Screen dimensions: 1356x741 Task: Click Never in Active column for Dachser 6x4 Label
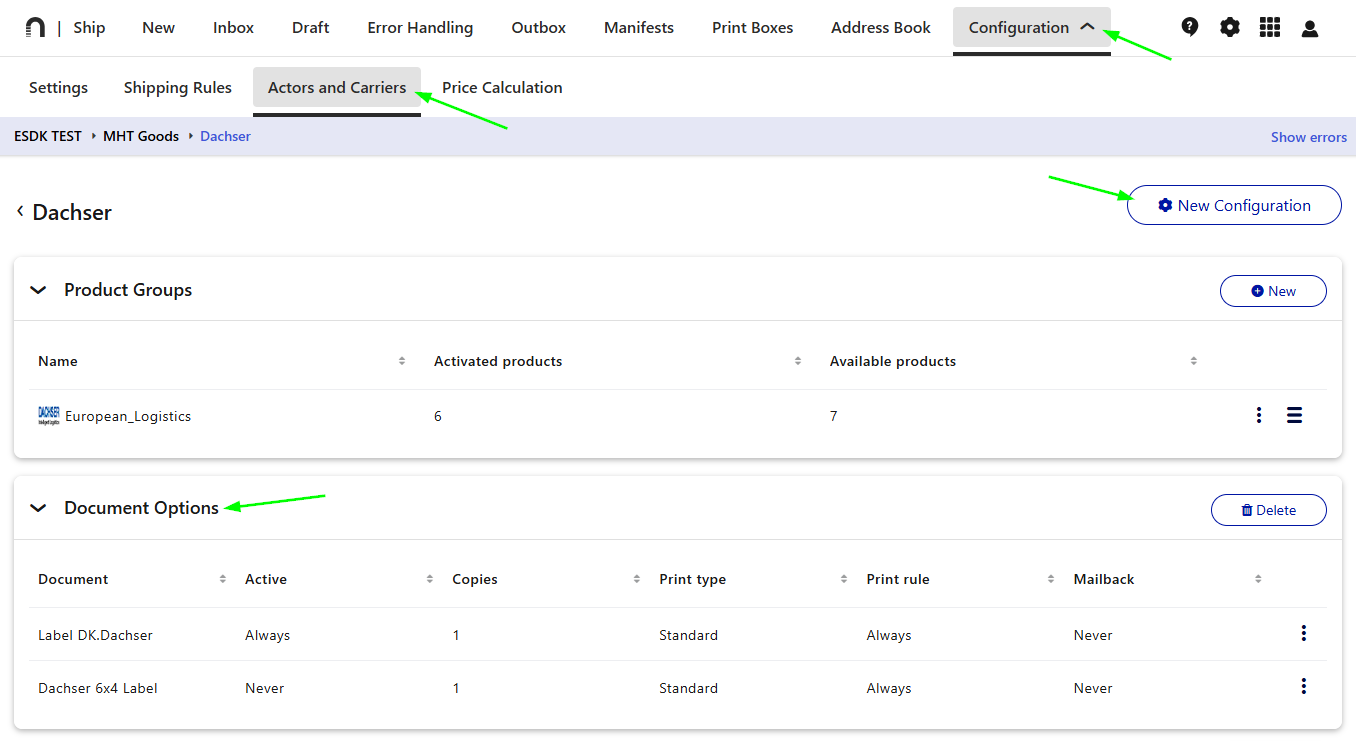coord(265,688)
